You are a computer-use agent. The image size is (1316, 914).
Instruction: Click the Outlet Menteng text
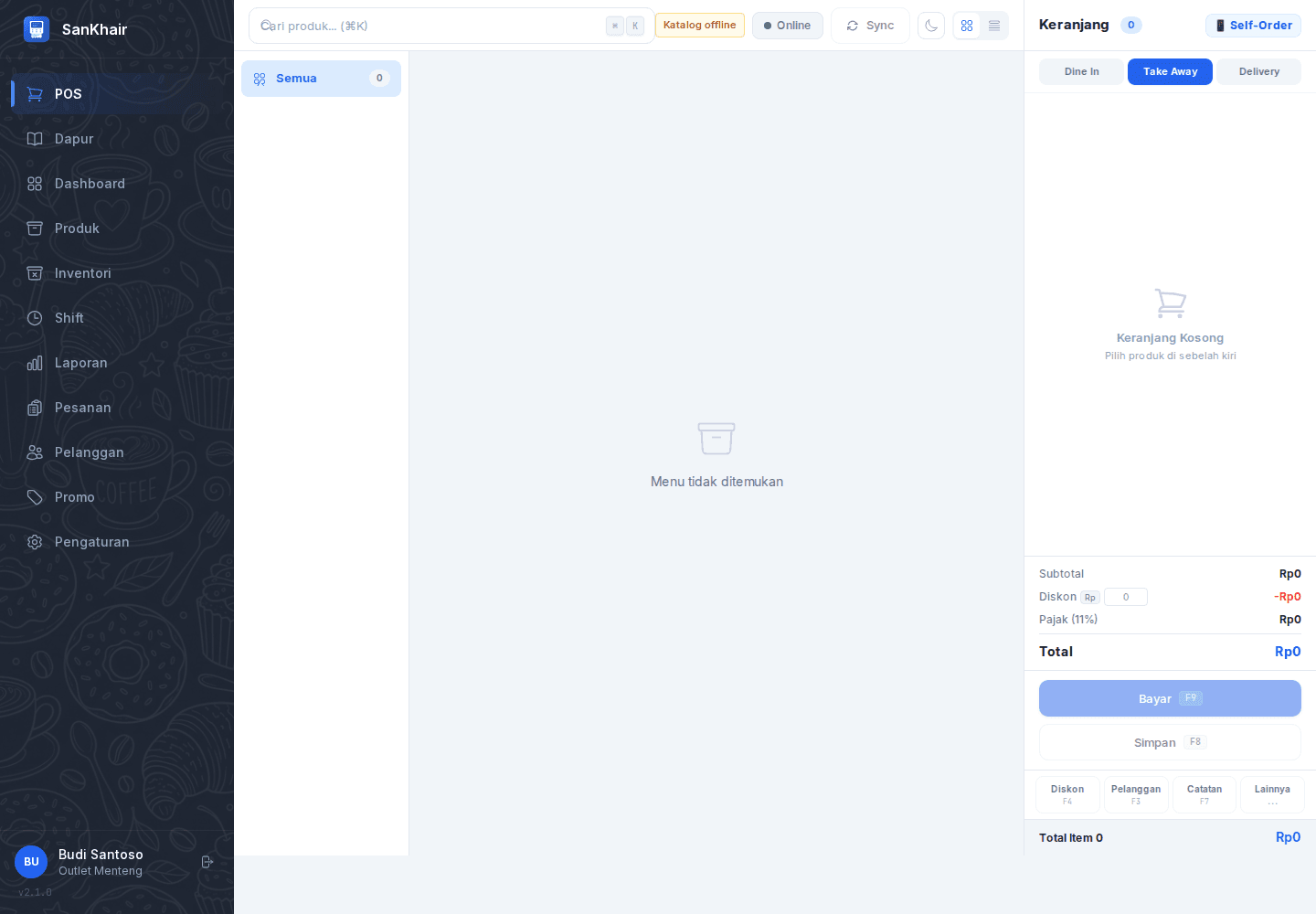point(101,871)
